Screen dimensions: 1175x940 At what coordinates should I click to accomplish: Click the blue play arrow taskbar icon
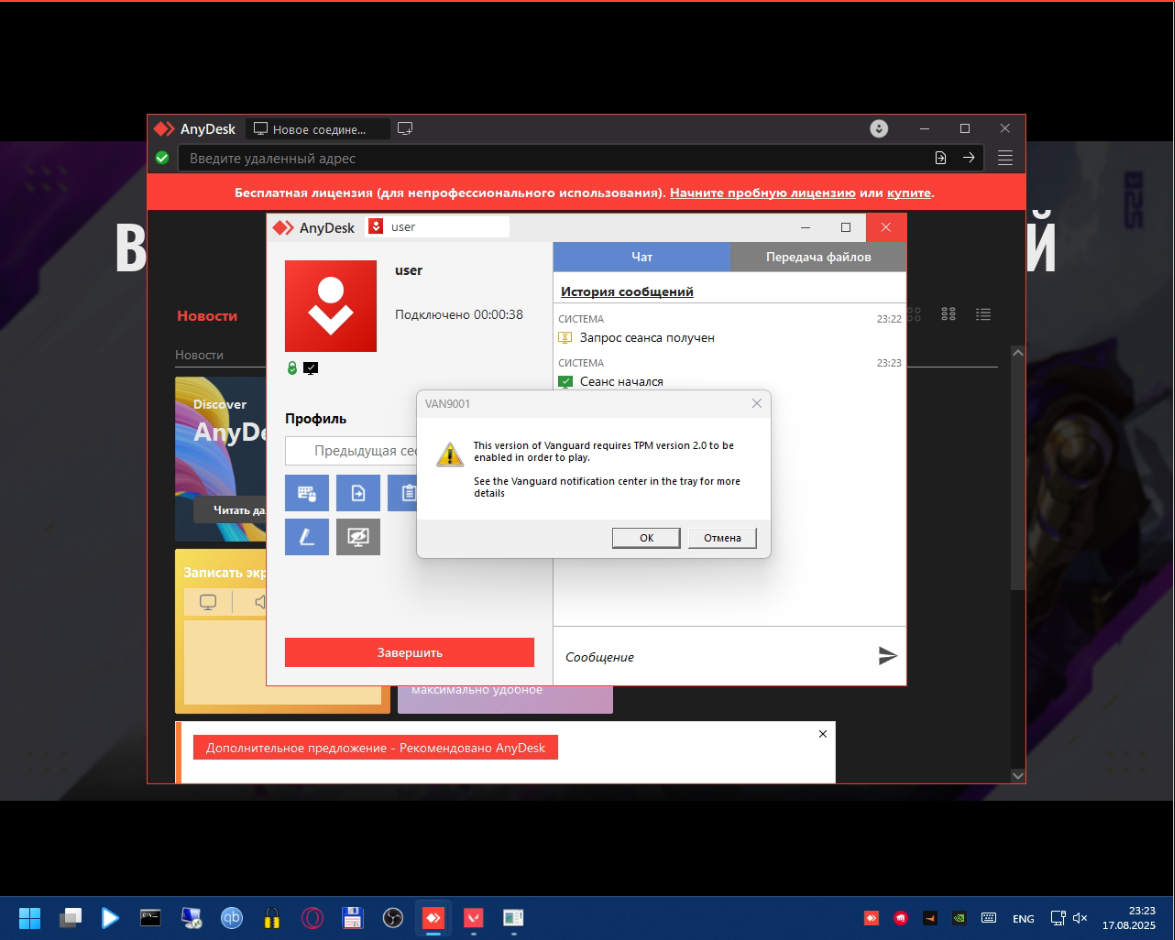click(110, 918)
